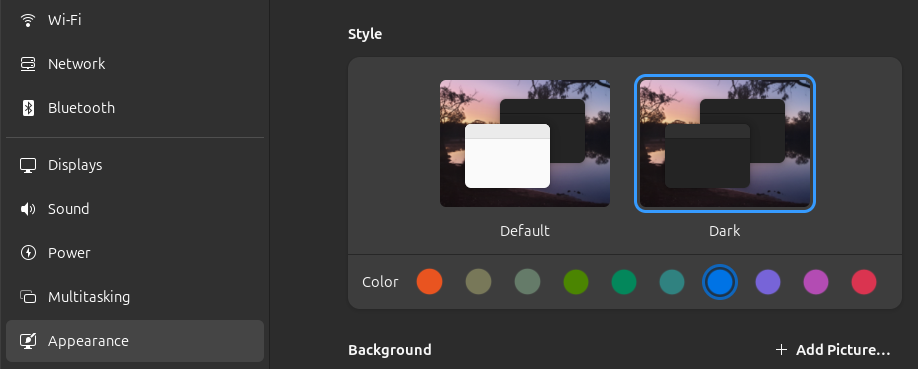
Task: Pick the teal Prussian green accent color
Action: pos(672,282)
